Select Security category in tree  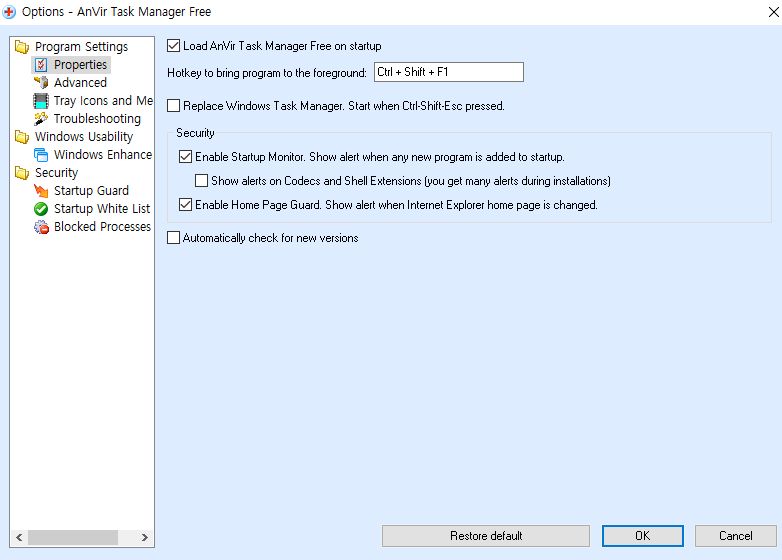point(56,173)
